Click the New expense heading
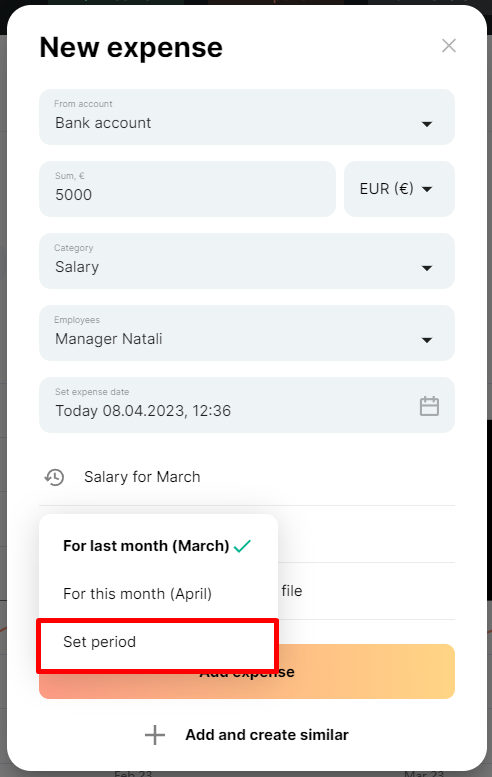Screen dimensions: 492x777 click(x=131, y=48)
